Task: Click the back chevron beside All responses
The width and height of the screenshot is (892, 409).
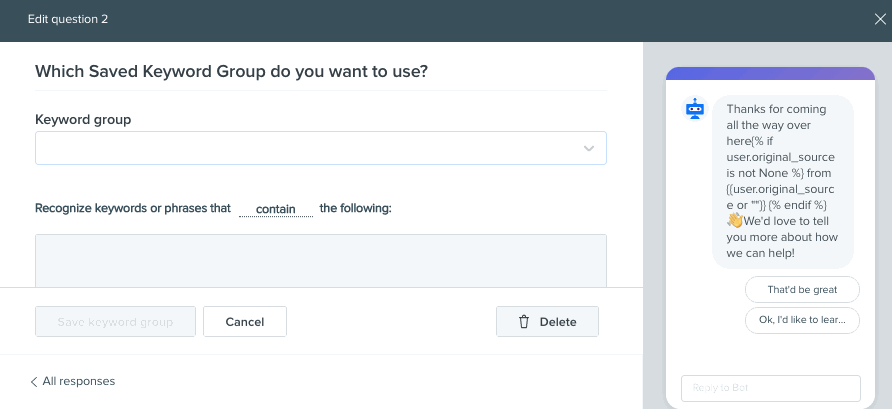Action: point(34,382)
